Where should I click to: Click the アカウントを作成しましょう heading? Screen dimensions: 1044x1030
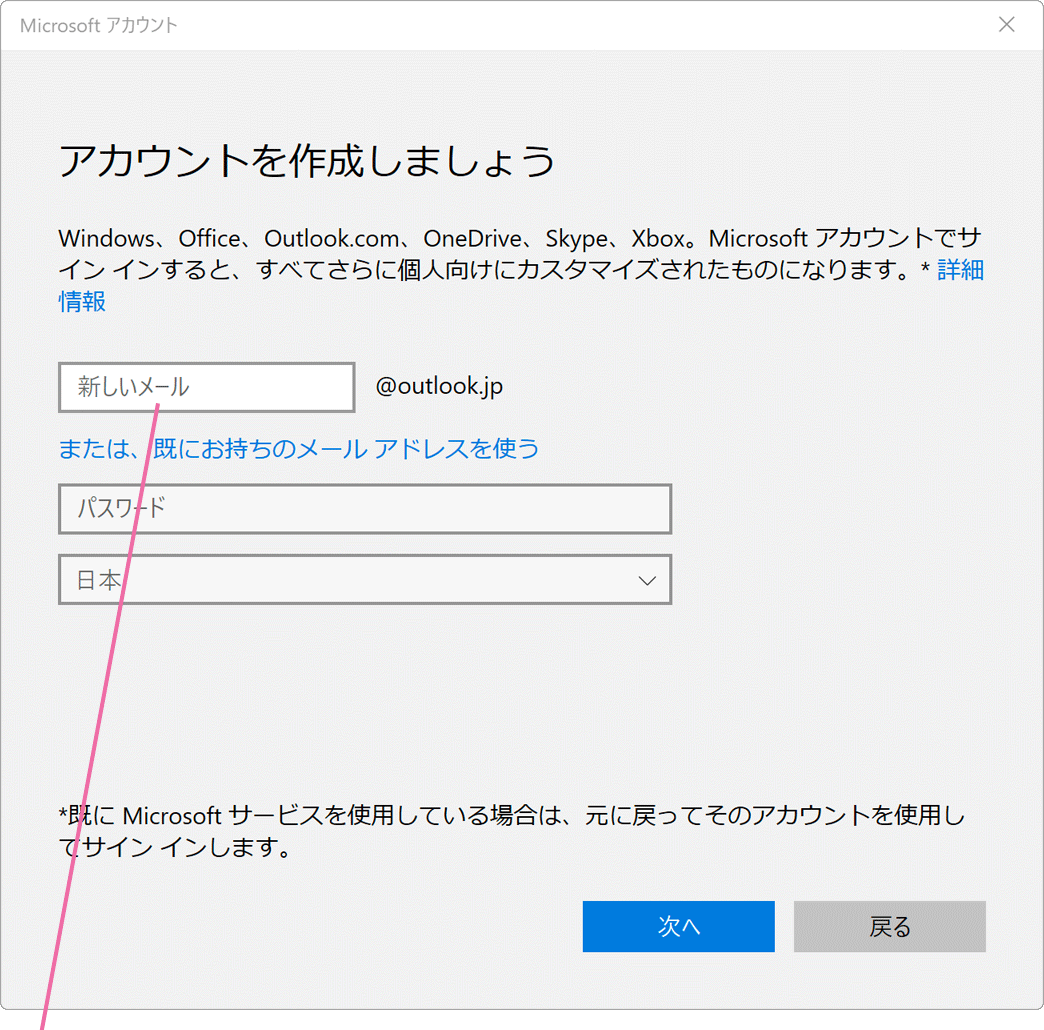tap(307, 161)
